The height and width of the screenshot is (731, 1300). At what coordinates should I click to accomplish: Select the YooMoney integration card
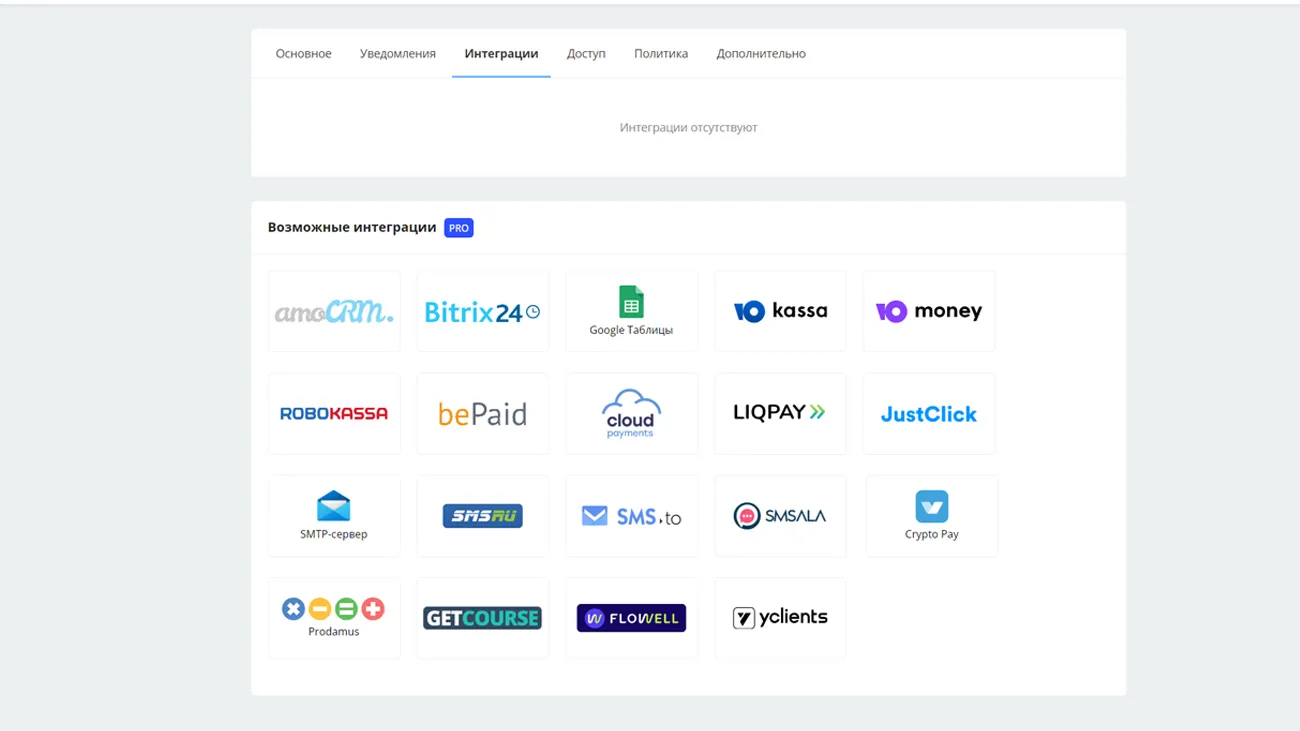pos(929,312)
